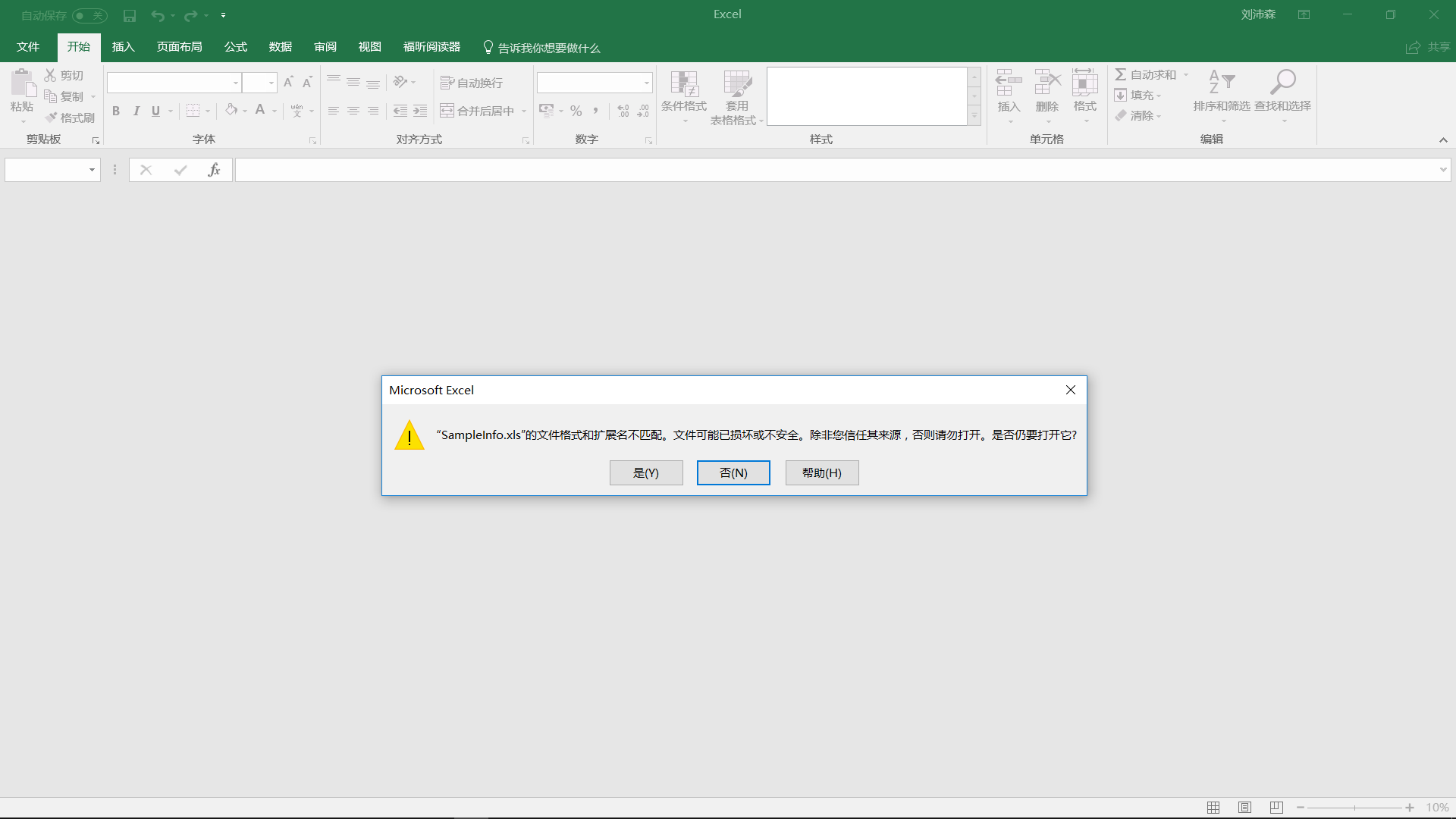Toggle Italic formatting
The width and height of the screenshot is (1456, 819).
pyautogui.click(x=136, y=111)
